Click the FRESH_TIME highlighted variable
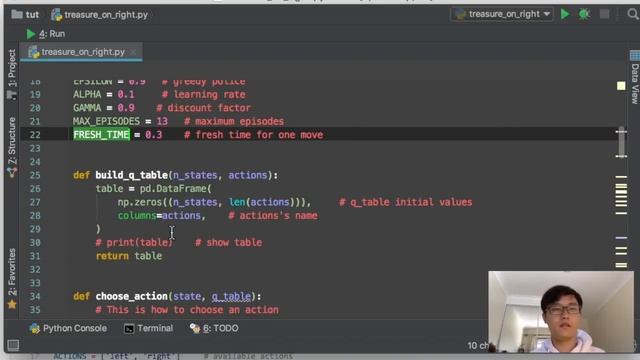This screenshot has width=640, height=360. click(101, 135)
